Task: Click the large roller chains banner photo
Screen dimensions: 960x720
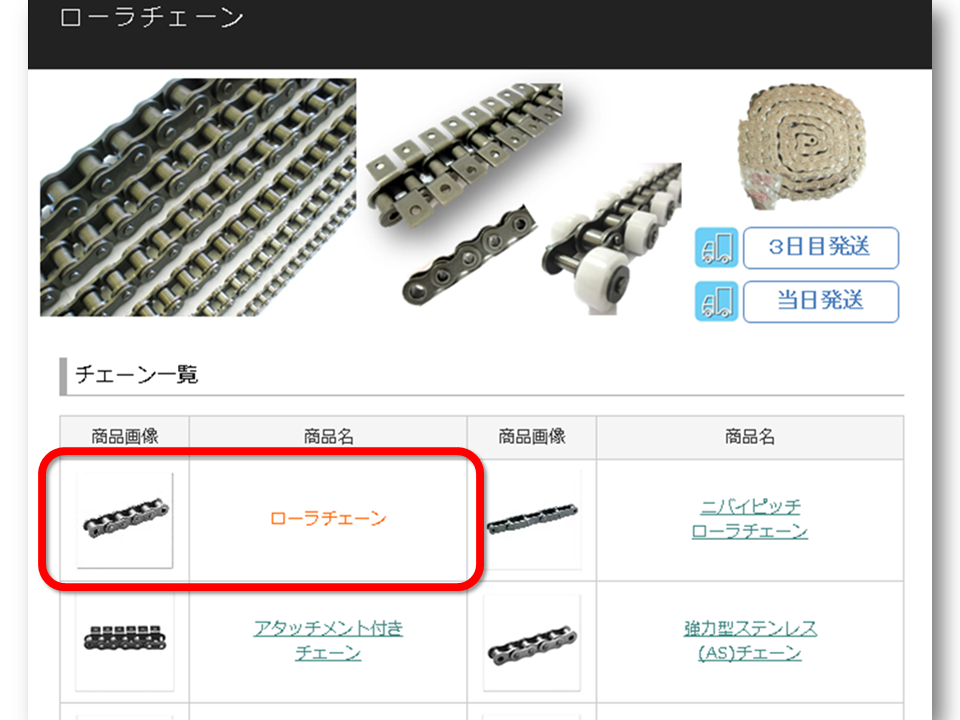Action: [198, 197]
